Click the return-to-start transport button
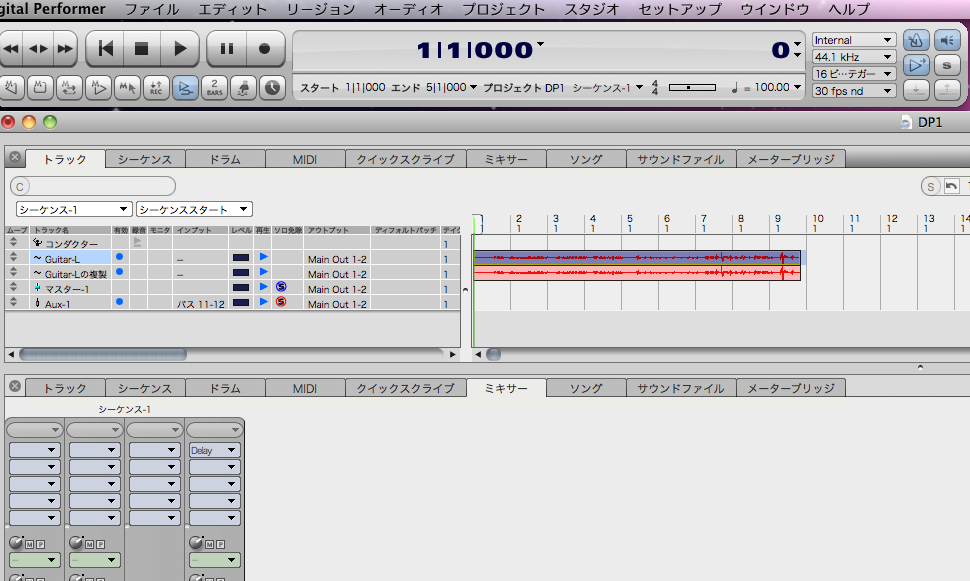The image size is (970, 581). pyautogui.click(x=106, y=49)
